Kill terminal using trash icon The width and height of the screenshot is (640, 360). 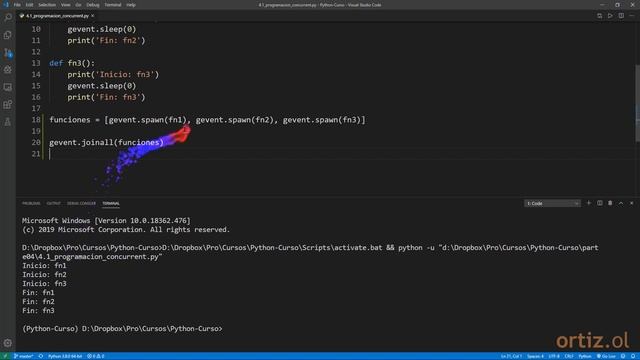click(x=610, y=203)
